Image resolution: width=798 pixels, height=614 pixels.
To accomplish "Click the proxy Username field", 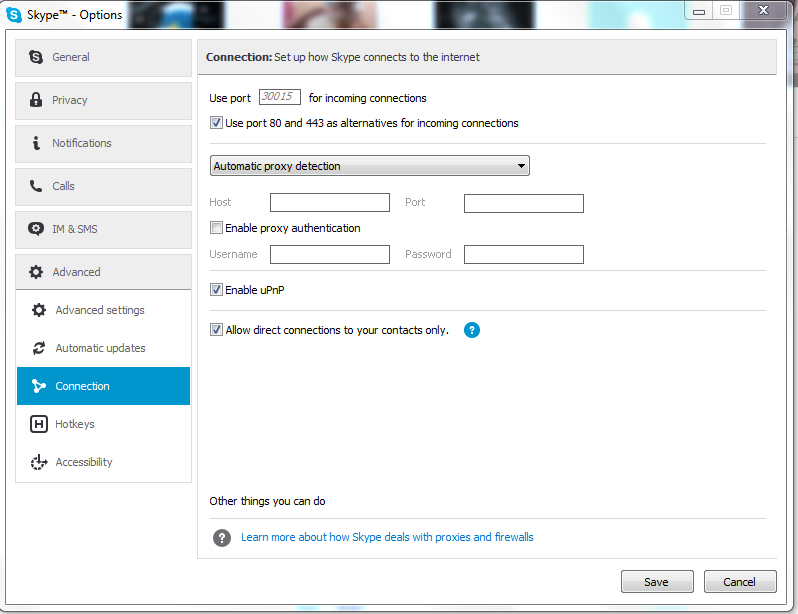I will (330, 255).
